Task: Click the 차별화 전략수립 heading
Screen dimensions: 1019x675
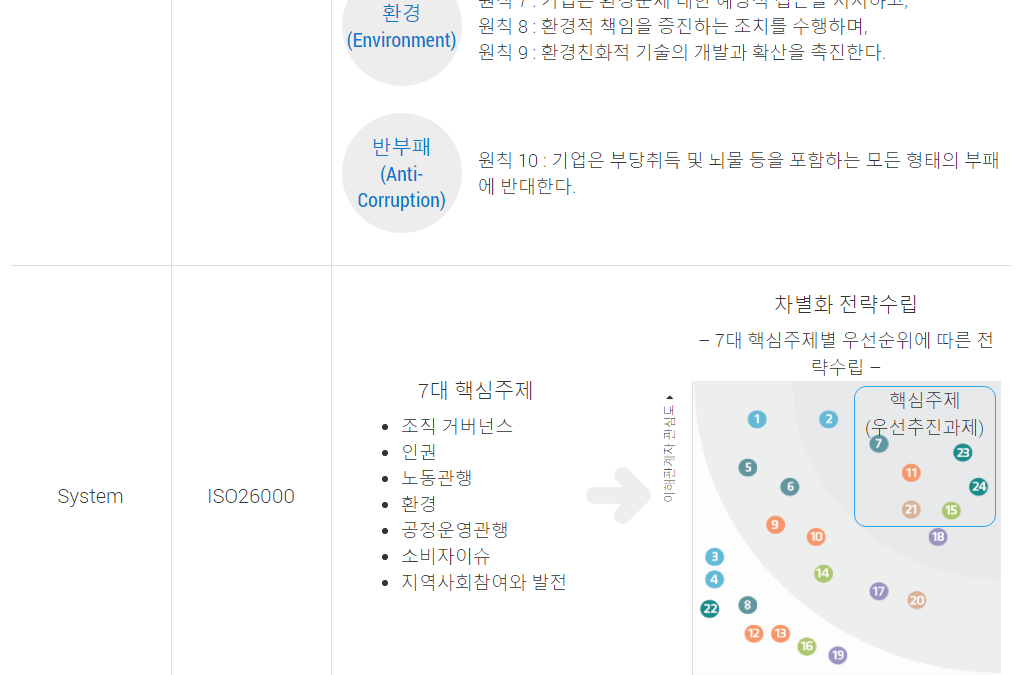Action: point(845,303)
